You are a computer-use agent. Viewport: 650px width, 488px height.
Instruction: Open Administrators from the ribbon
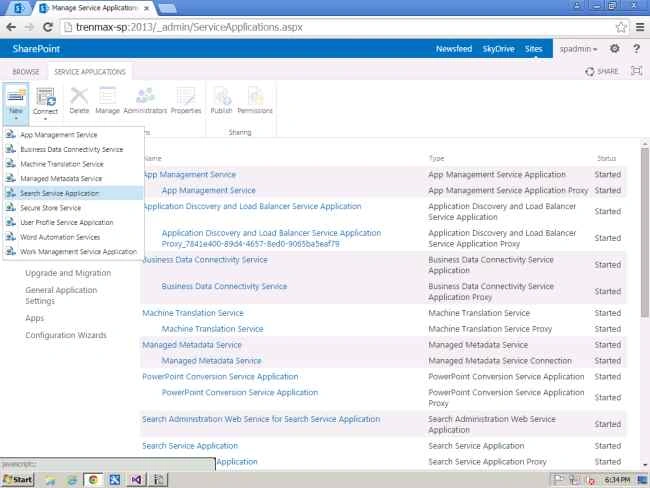(145, 101)
